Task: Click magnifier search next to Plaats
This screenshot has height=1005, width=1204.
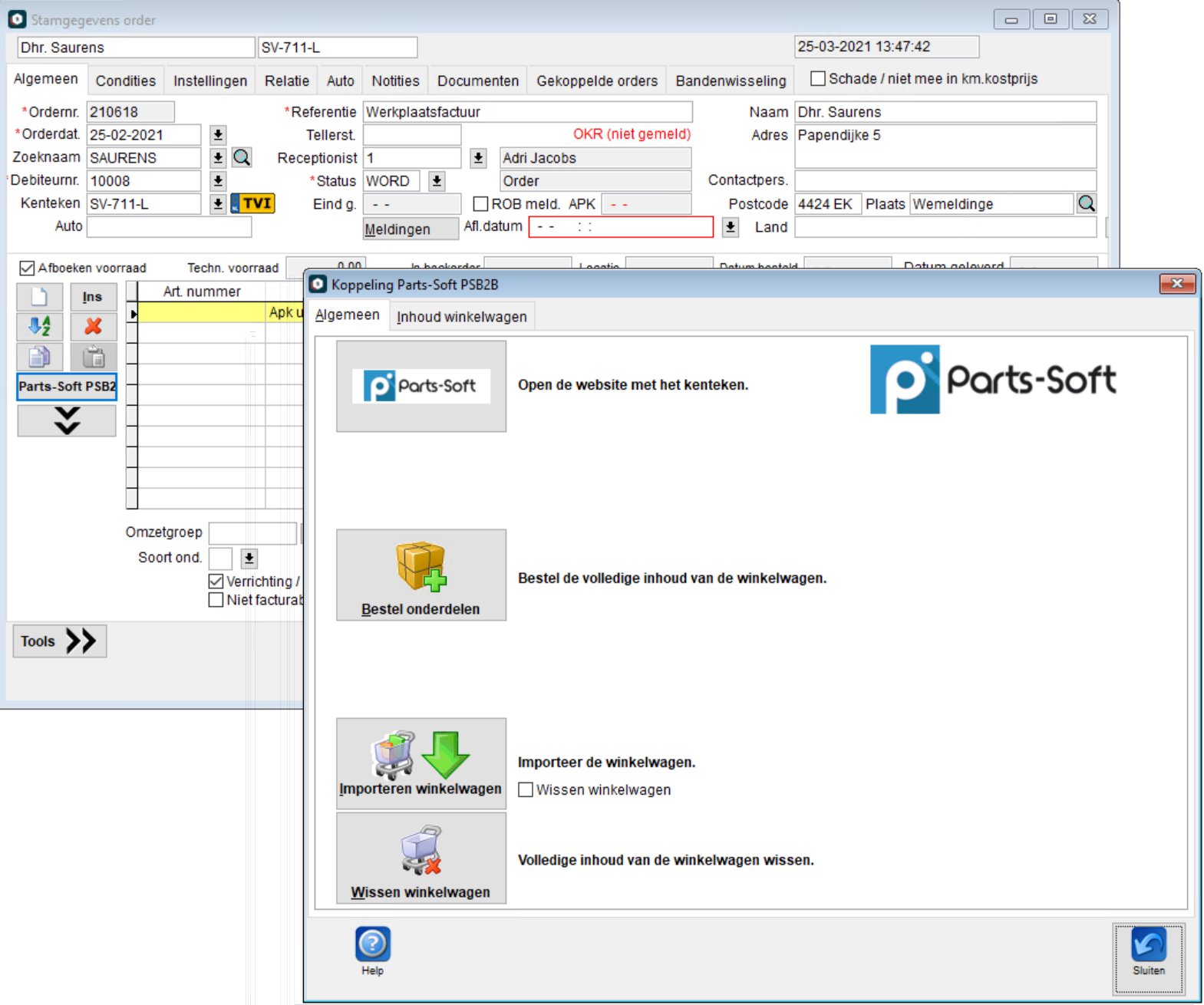Action: tap(1087, 203)
